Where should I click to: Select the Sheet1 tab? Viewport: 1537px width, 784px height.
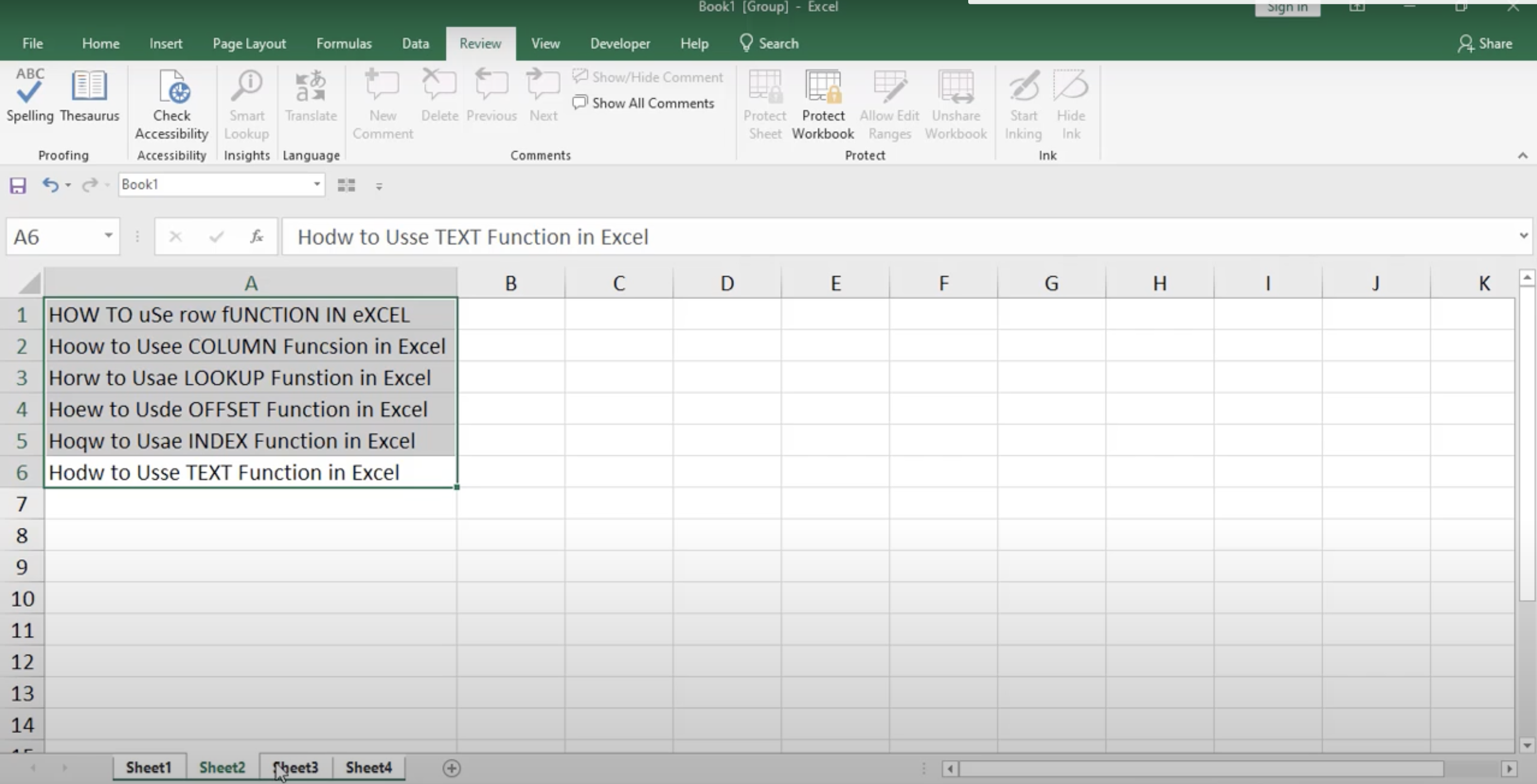click(148, 767)
